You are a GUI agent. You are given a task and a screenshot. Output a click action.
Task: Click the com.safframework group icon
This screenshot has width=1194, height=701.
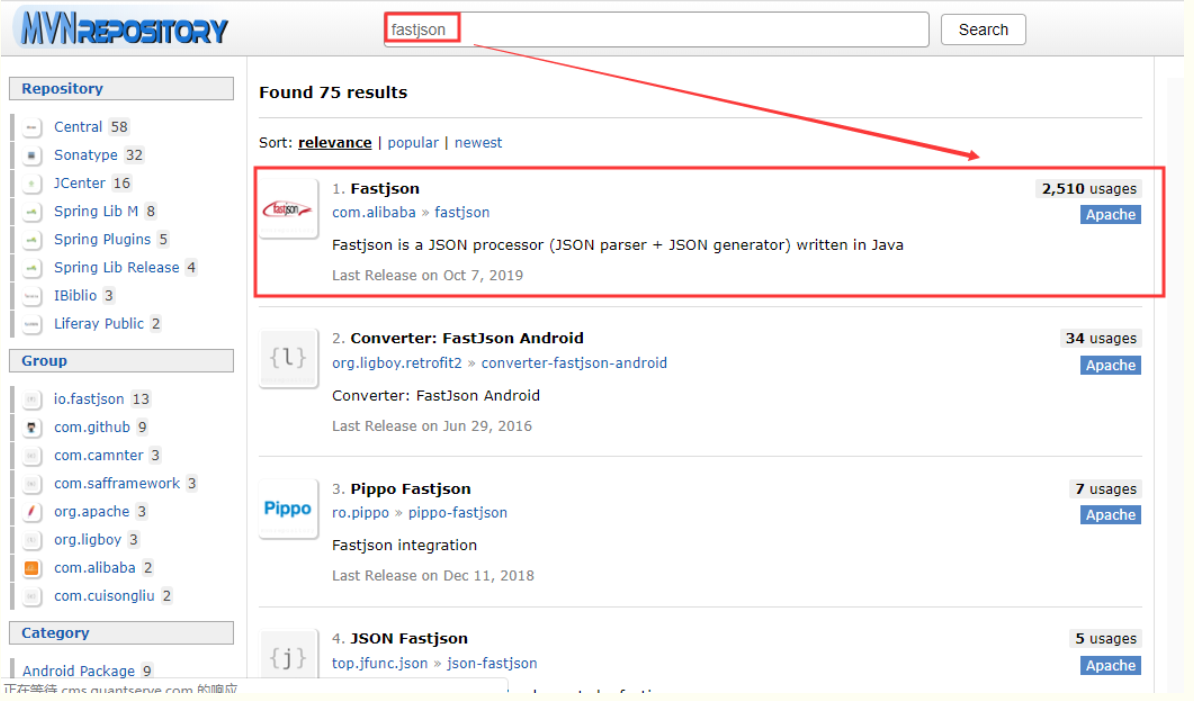pyautogui.click(x=31, y=483)
